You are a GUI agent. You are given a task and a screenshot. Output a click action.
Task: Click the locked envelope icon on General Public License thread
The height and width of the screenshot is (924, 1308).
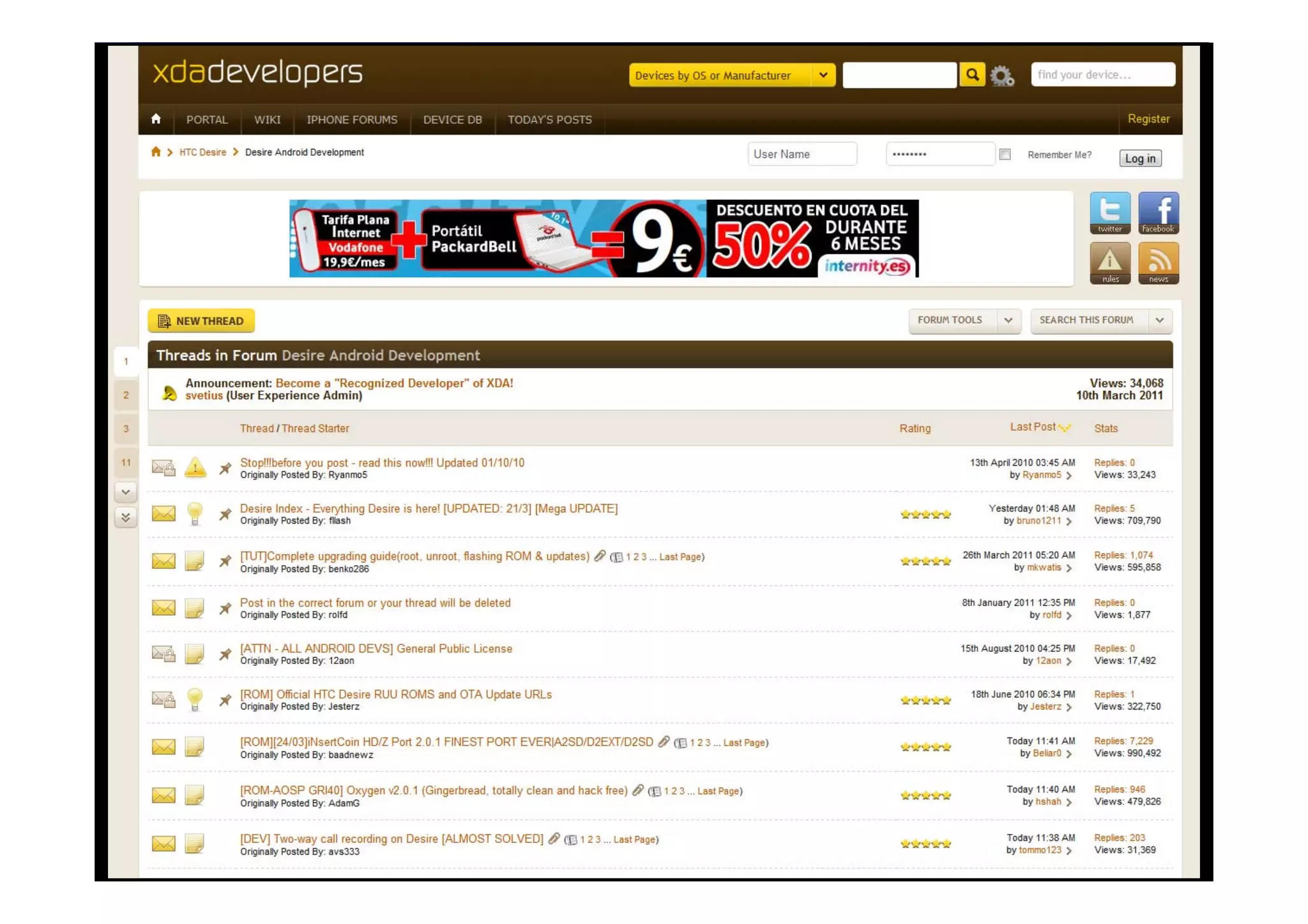pyautogui.click(x=163, y=654)
